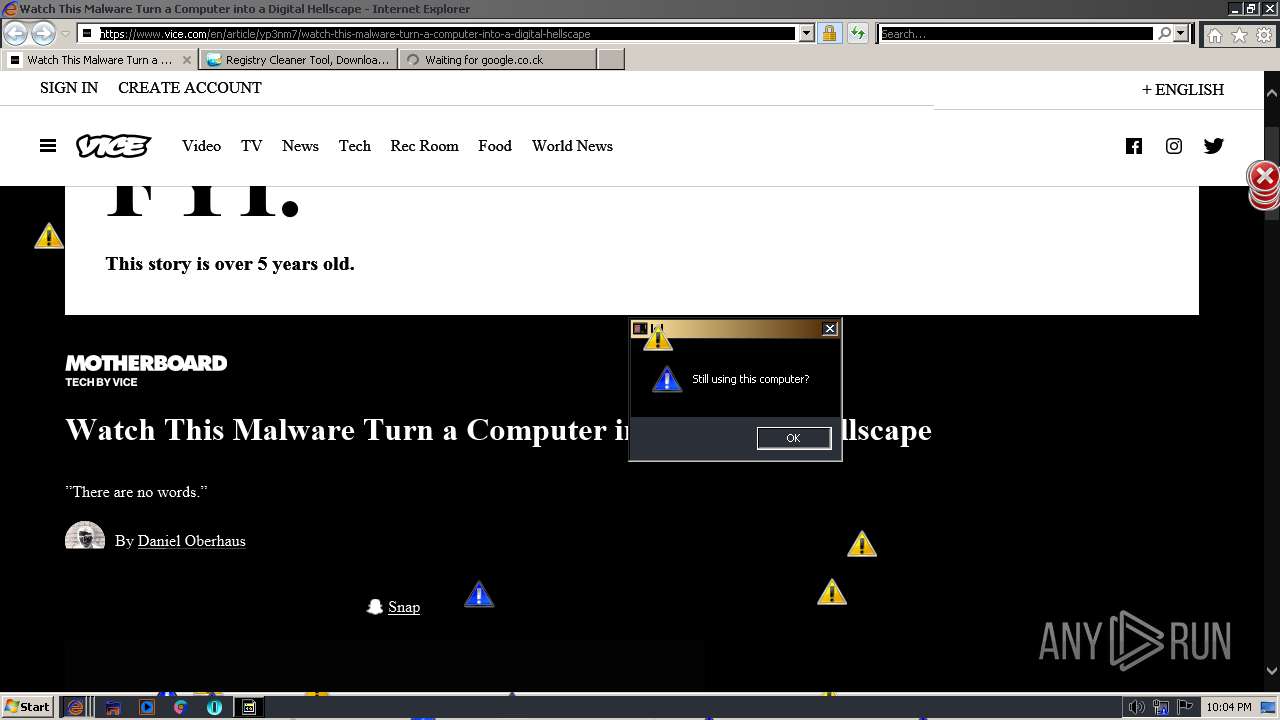The height and width of the screenshot is (720, 1280).
Task: Go forward with the IE Forward arrow
Action: point(43,34)
